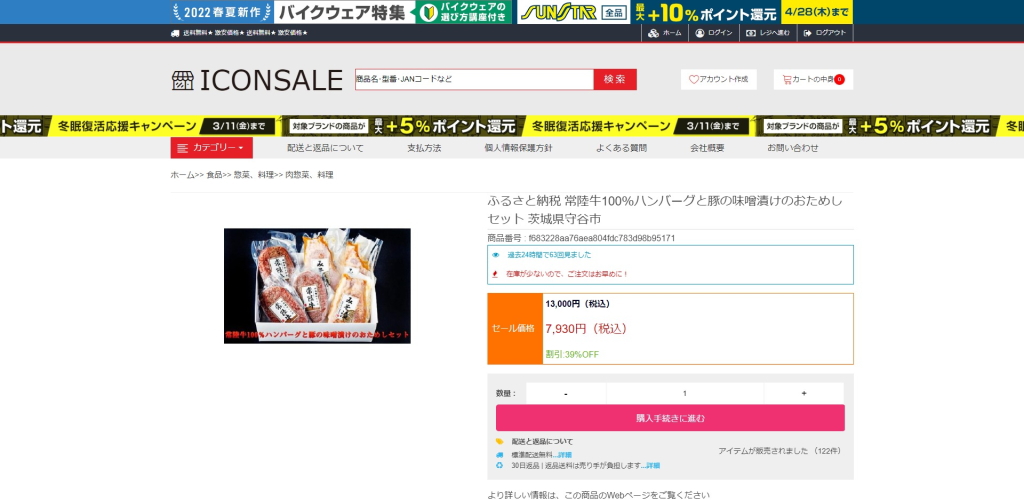
Task: Click the ログアウト exit icon
Action: (808, 33)
